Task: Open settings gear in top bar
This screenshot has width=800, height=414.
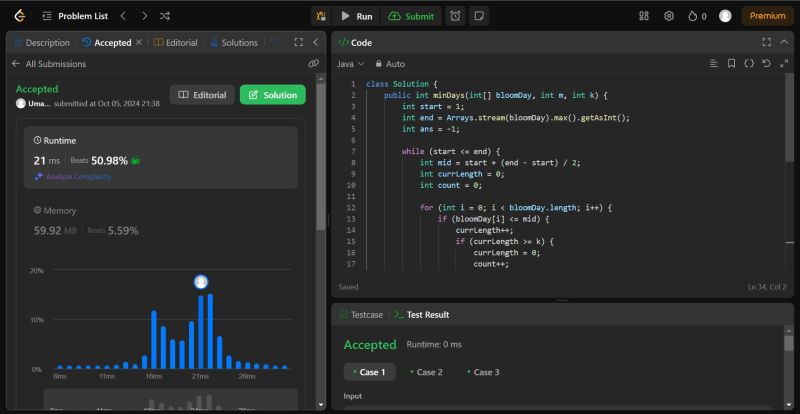Action: pyautogui.click(x=669, y=16)
